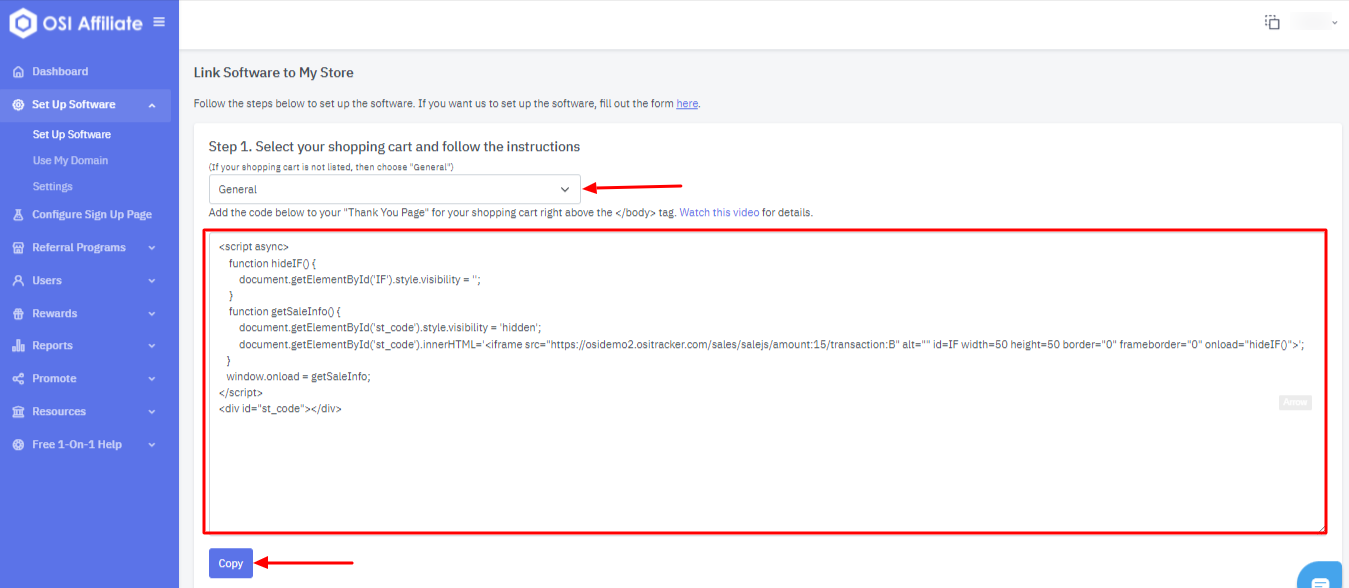The width and height of the screenshot is (1349, 588).
Task: Click the Reports bar chart icon
Action: pyautogui.click(x=18, y=346)
